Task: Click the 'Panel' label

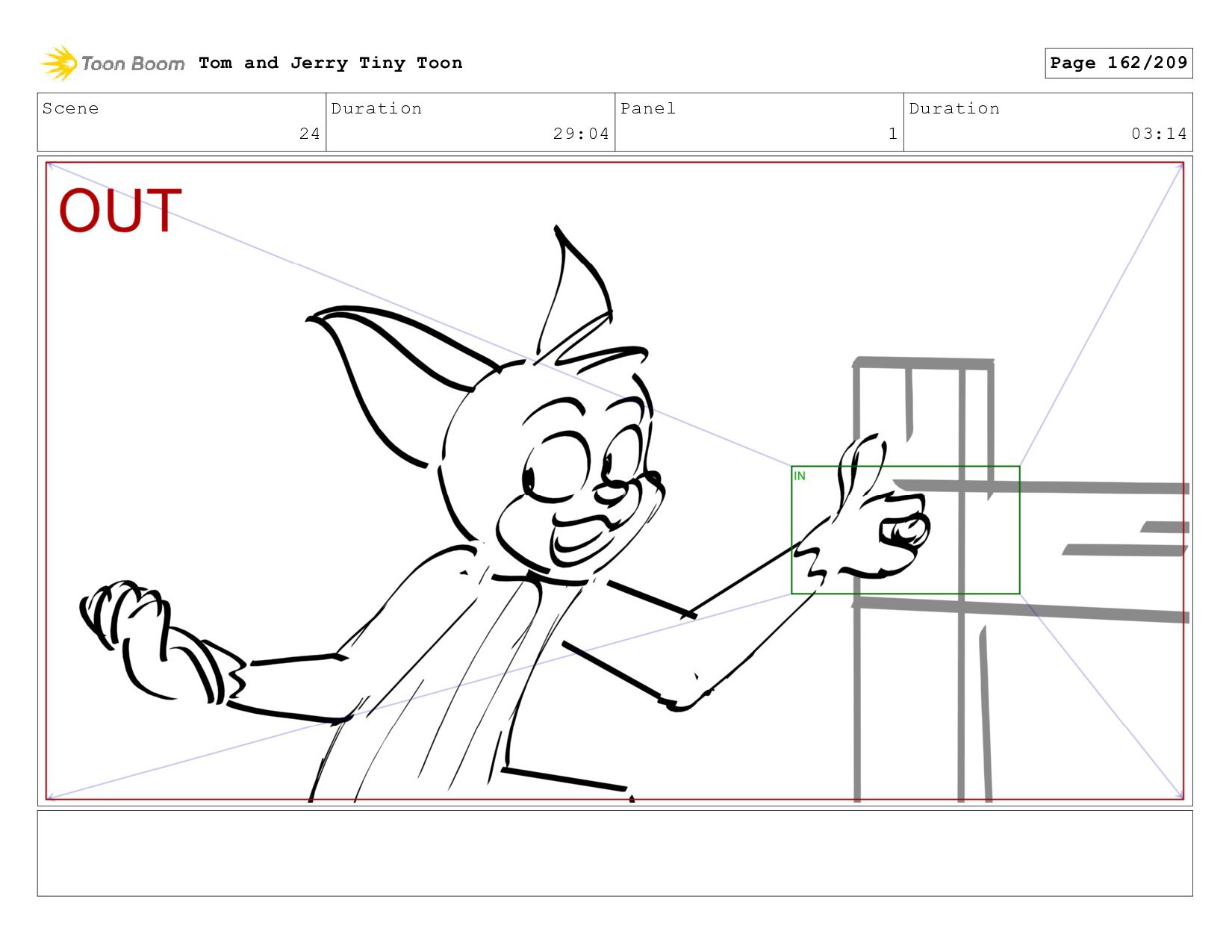Action: click(648, 108)
